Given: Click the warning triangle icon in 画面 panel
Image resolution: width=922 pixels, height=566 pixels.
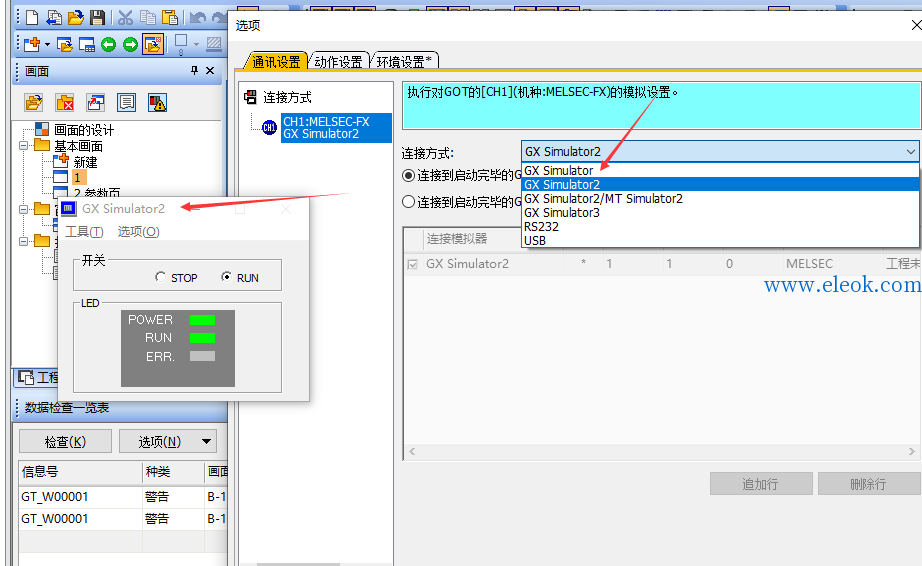Looking at the screenshot, I should click(157, 103).
